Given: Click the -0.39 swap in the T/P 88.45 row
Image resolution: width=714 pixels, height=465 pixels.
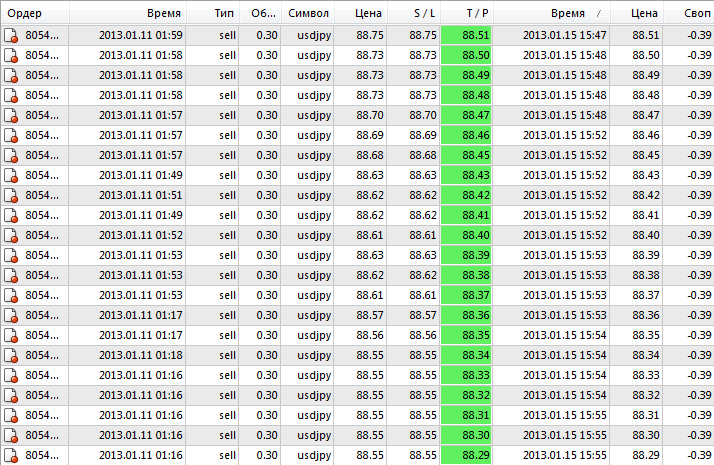Looking at the screenshot, I should pyautogui.click(x=699, y=156).
